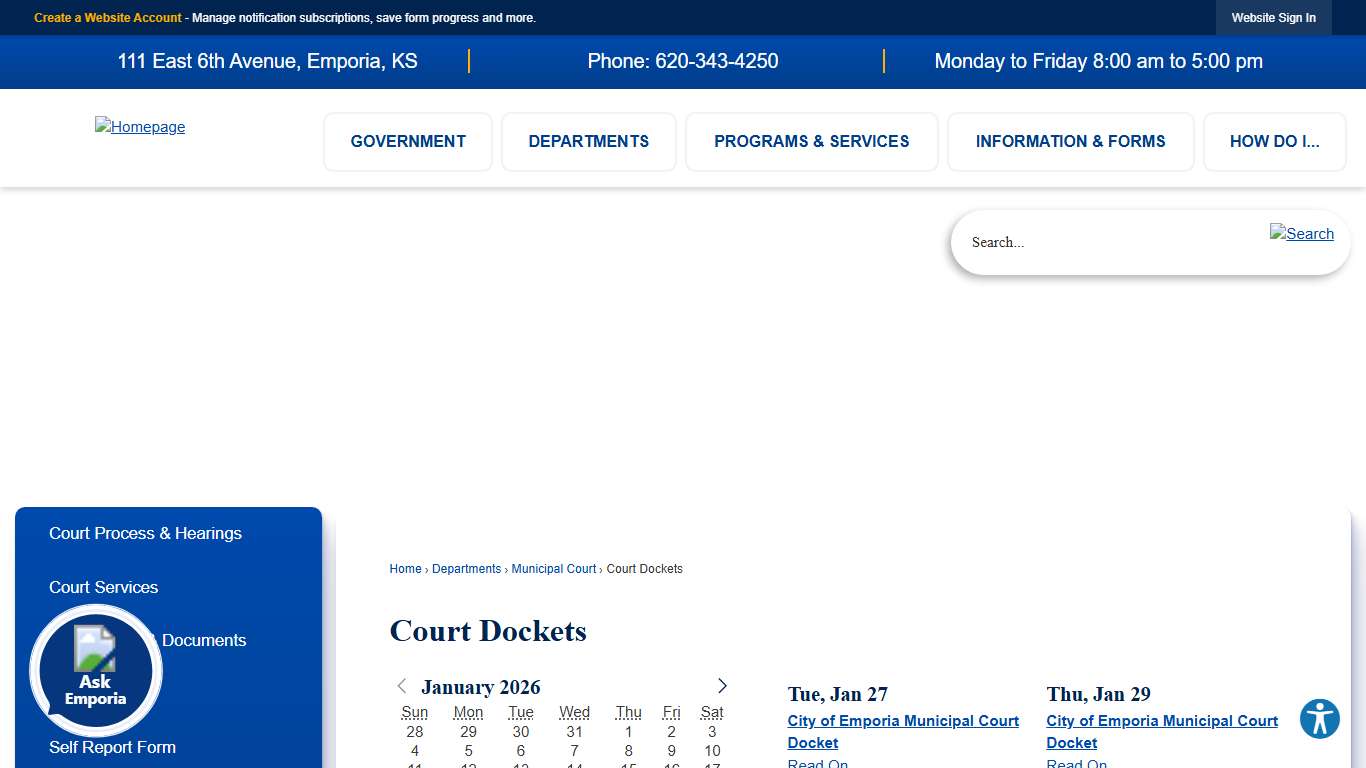Select the previous month arrow on the calendar
Image resolution: width=1366 pixels, height=768 pixels.
pos(401,686)
